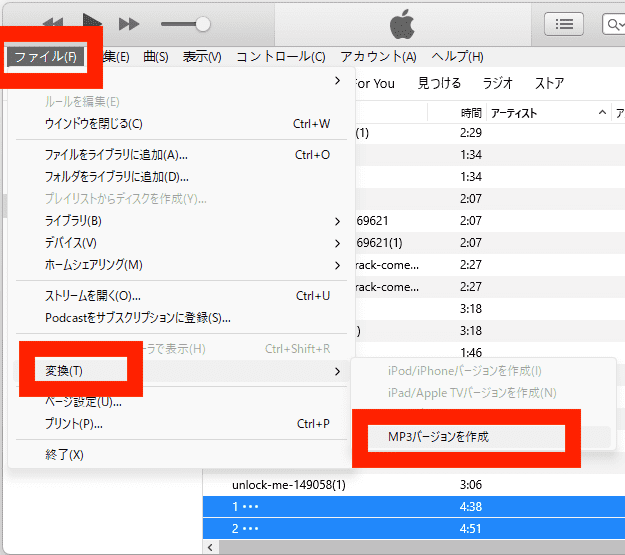Choose フォルダをライブラリに追加(D)...
Screen dimensions: 625x555
click(x=182, y=177)
